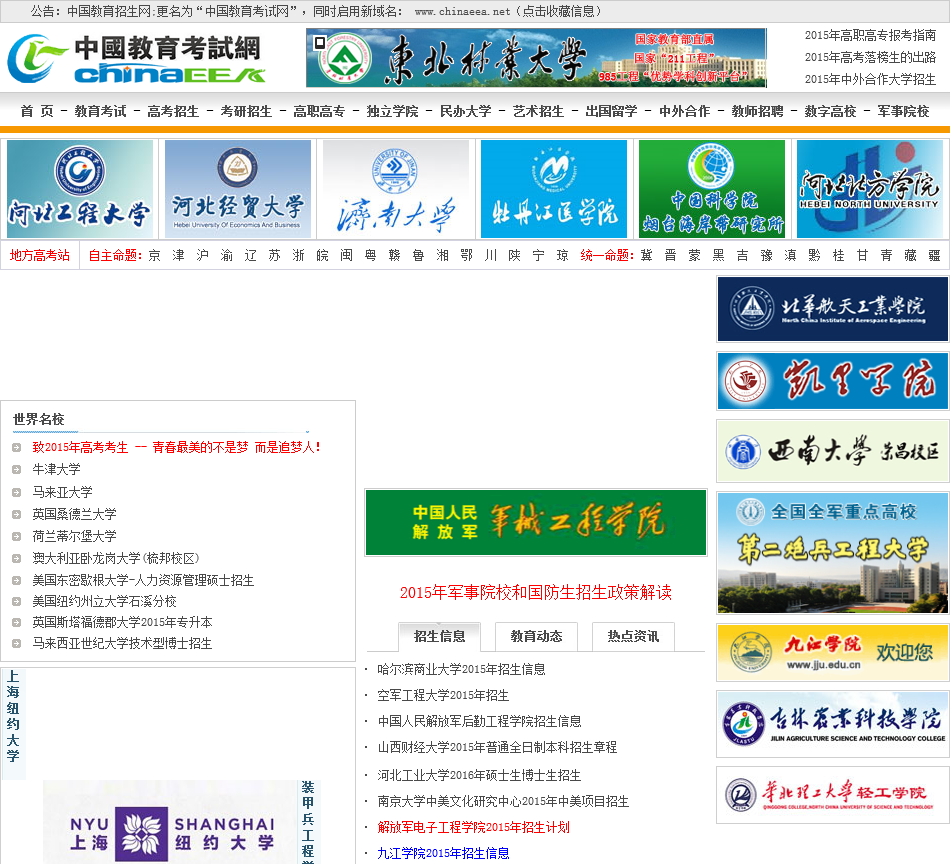Open 首页 in the navigation bar
The width and height of the screenshot is (950, 864).
37,111
